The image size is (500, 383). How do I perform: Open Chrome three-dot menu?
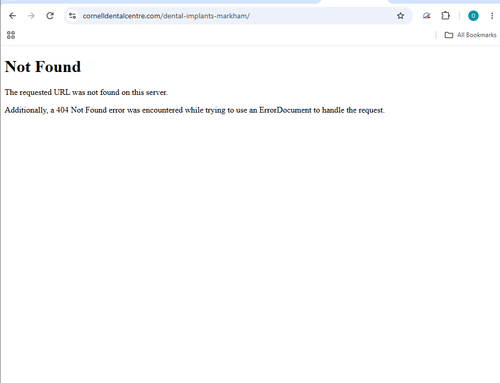492,16
